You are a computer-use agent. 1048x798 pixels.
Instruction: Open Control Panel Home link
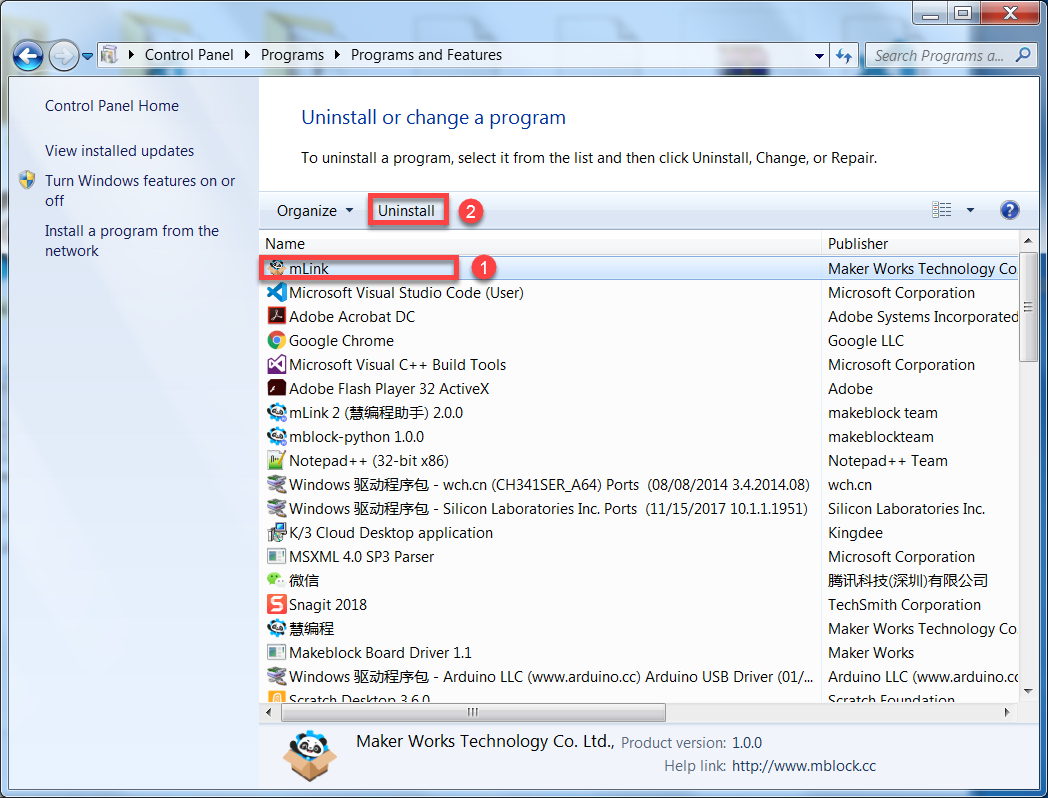click(x=112, y=106)
